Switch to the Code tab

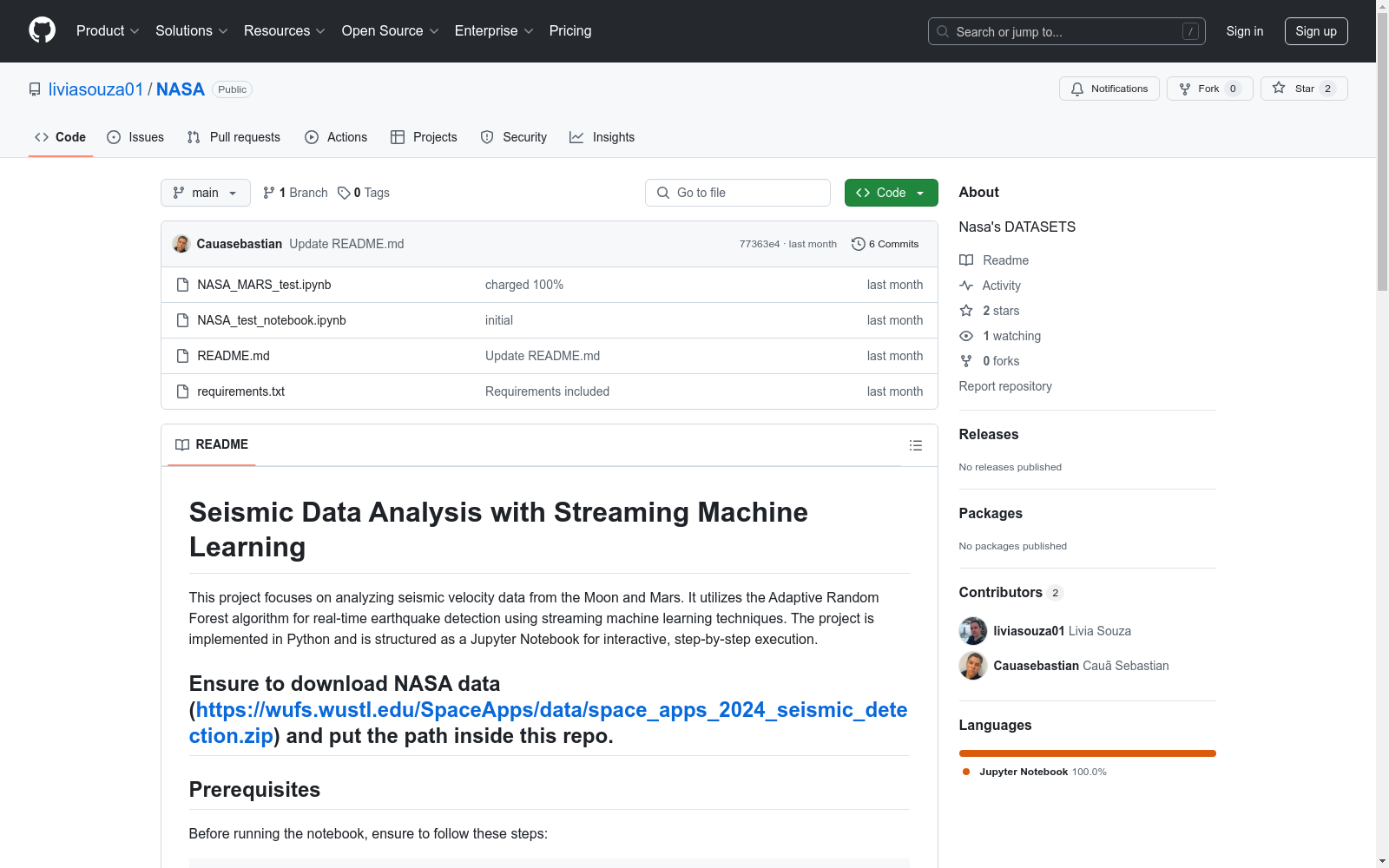[61, 137]
